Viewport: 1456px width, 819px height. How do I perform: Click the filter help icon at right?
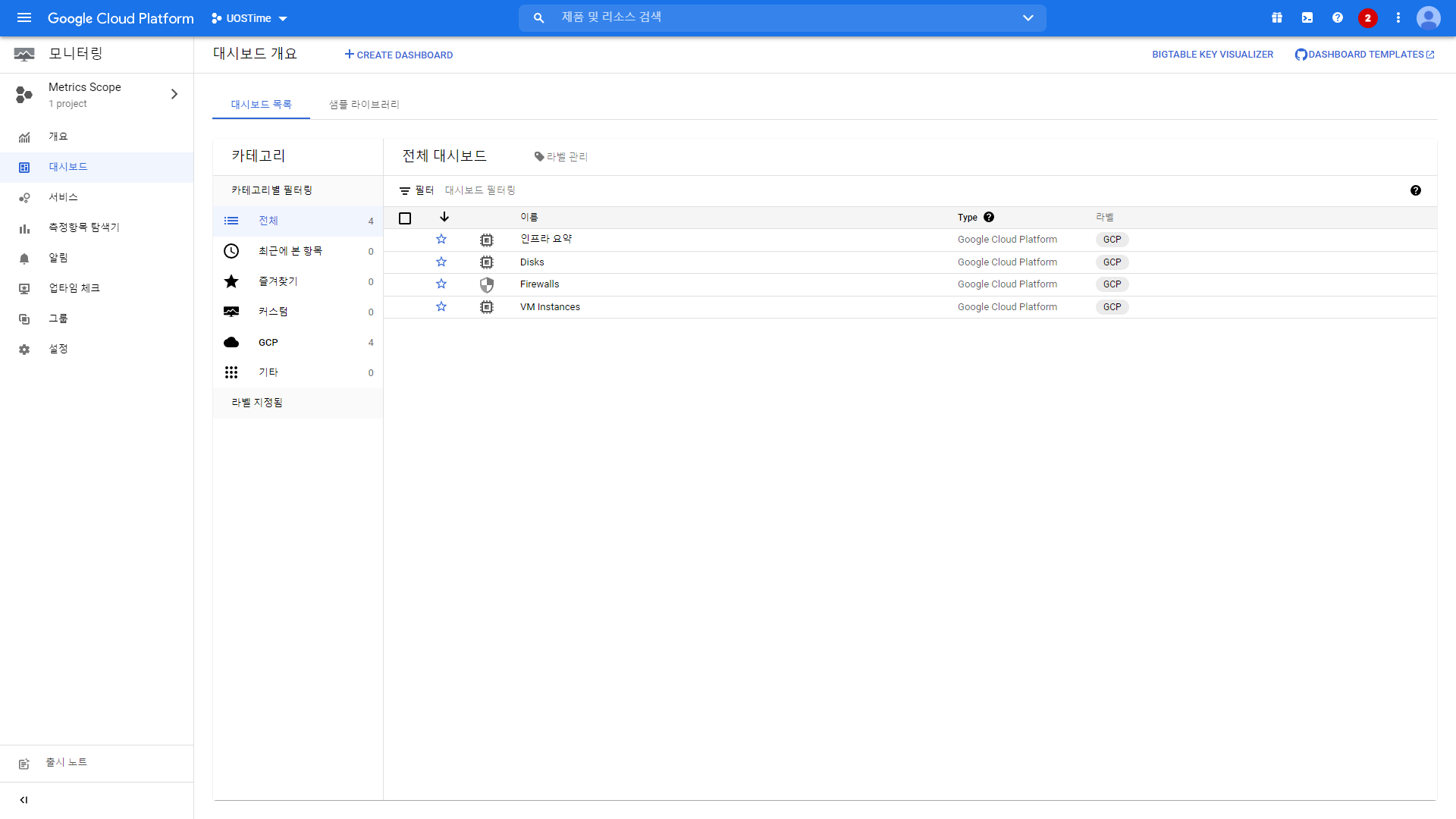point(1416,191)
